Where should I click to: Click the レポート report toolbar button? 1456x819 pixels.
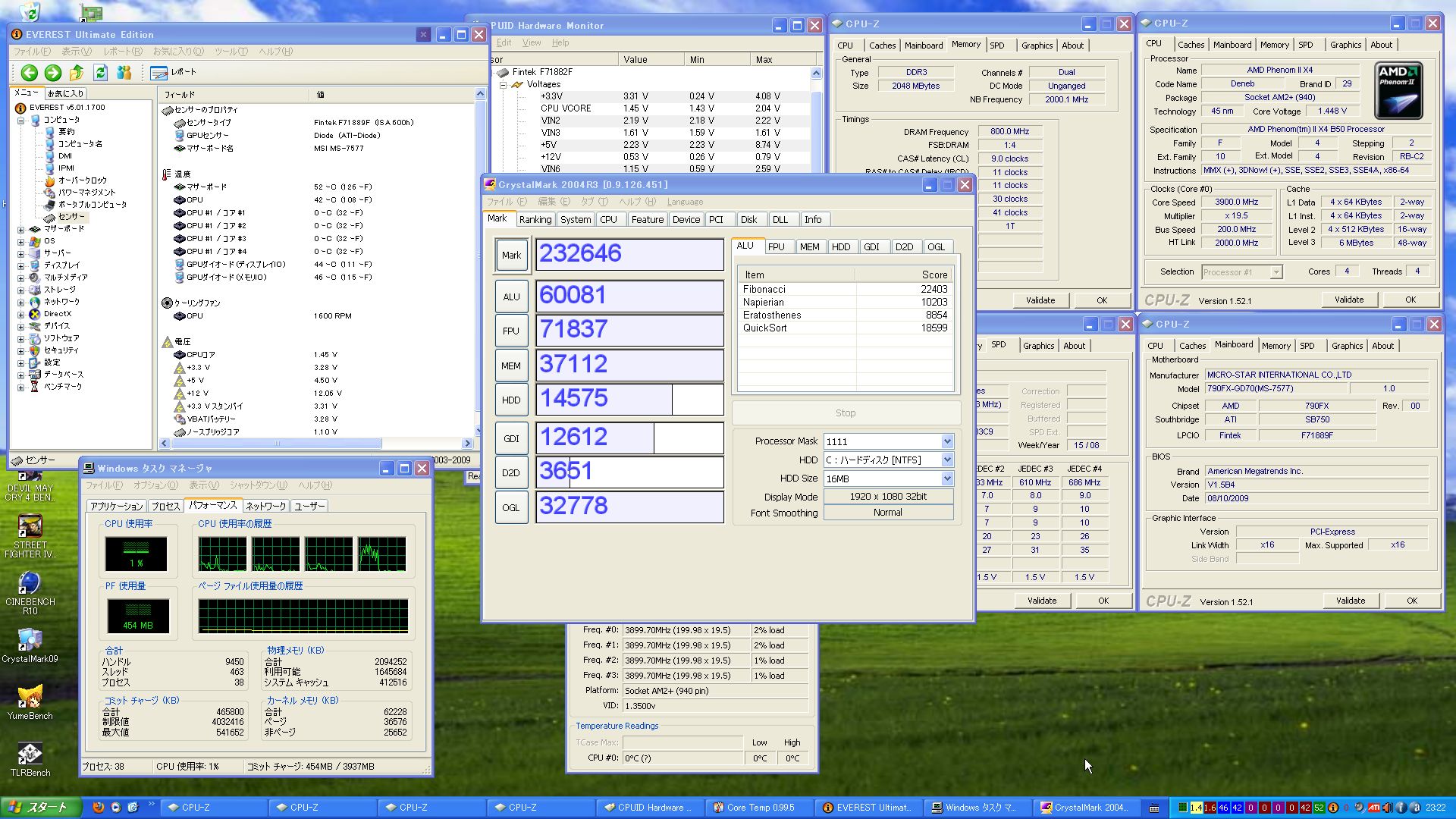click(174, 73)
